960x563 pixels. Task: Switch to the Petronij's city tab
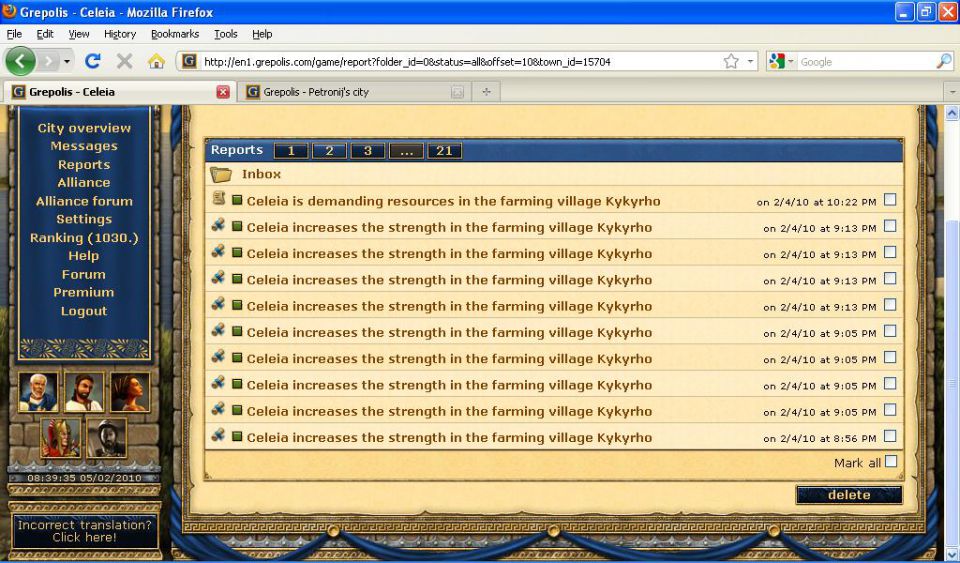[355, 92]
